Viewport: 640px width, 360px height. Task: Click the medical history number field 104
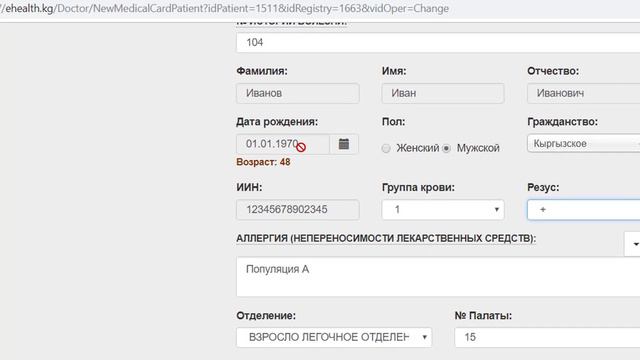coord(438,42)
